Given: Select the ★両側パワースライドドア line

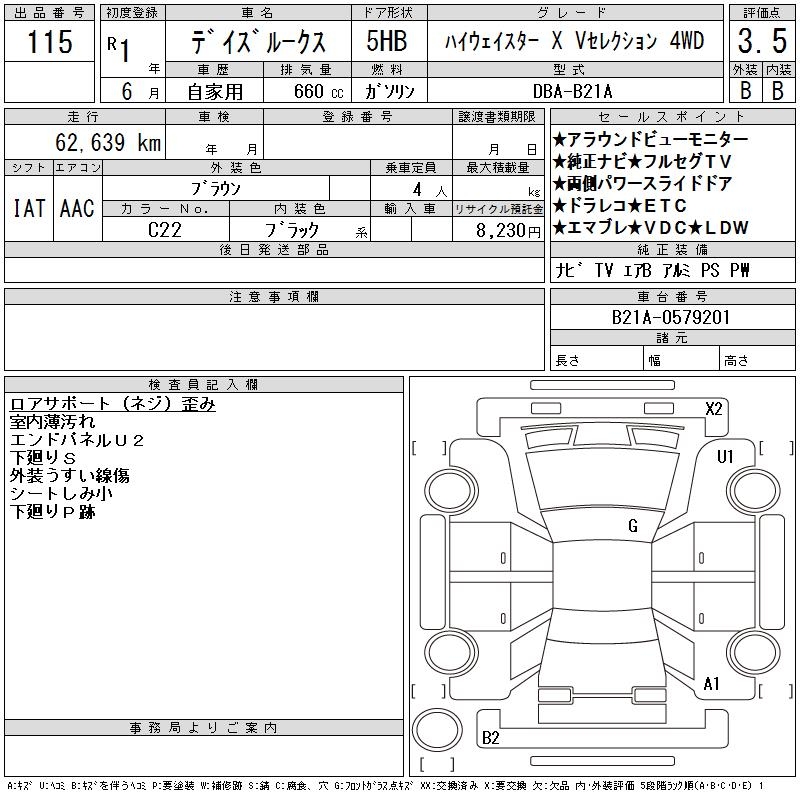Looking at the screenshot, I should coord(642,183).
